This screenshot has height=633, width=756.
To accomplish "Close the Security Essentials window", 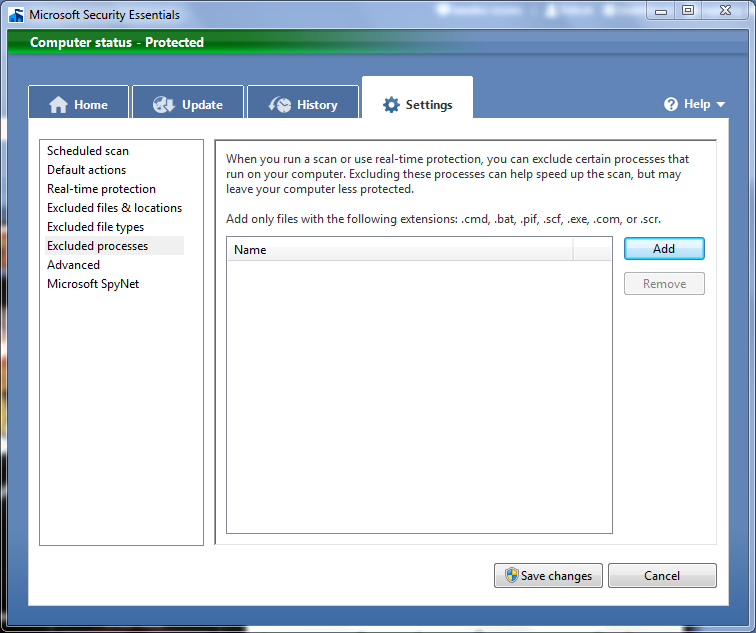I will pyautogui.click(x=725, y=11).
